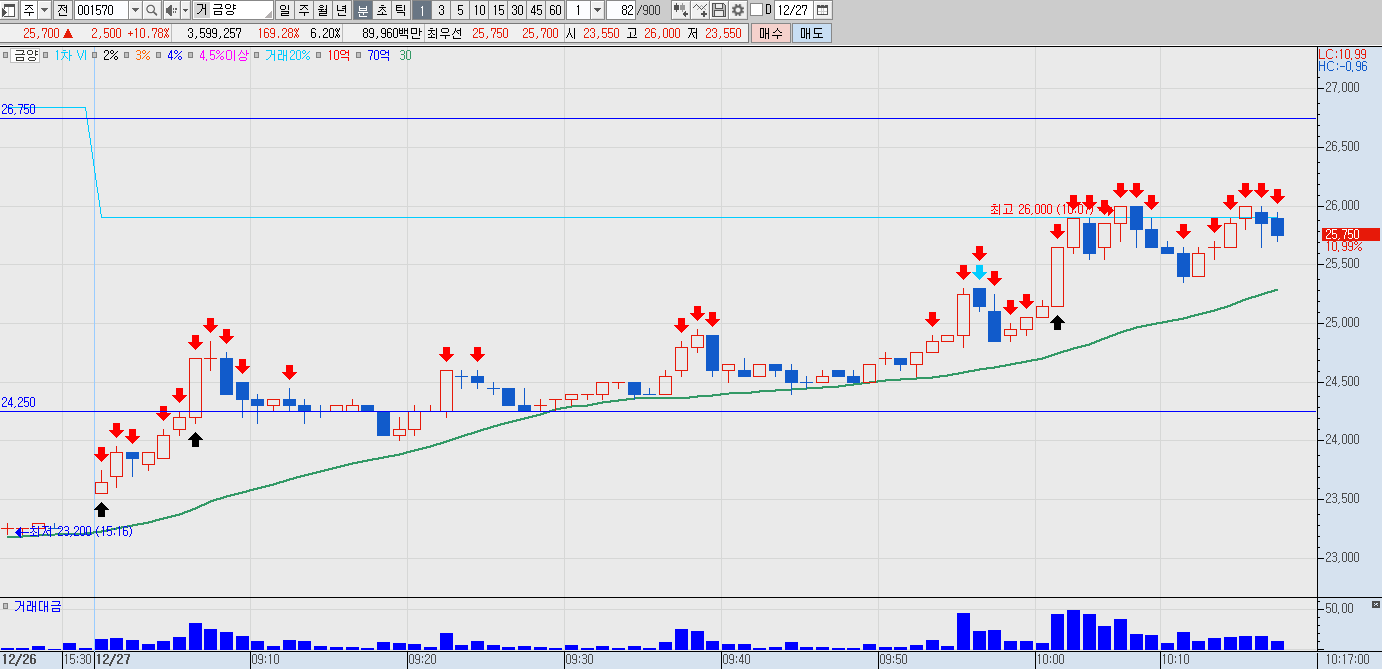Expand the stock code 001570 dropdown
Screen dimensions: 1382x669
[x=135, y=11]
